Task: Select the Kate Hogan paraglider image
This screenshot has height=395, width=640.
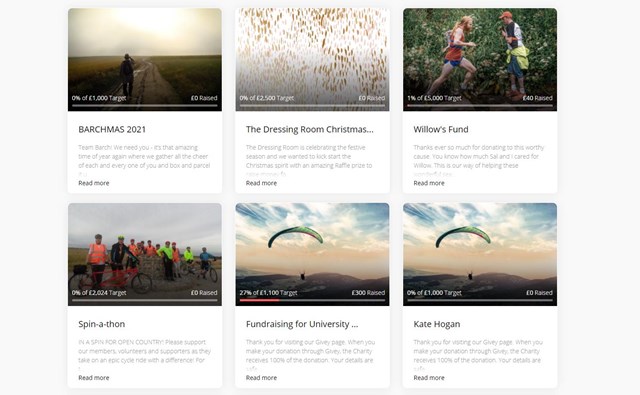Action: pyautogui.click(x=480, y=254)
